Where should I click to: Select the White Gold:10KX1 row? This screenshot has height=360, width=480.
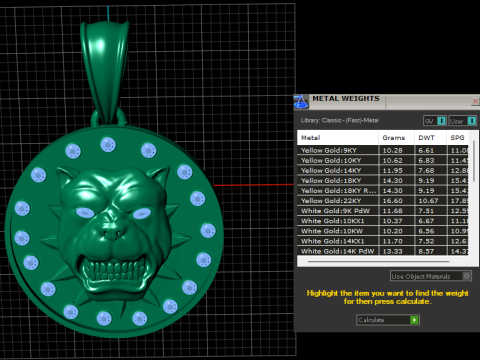[x=383, y=221]
